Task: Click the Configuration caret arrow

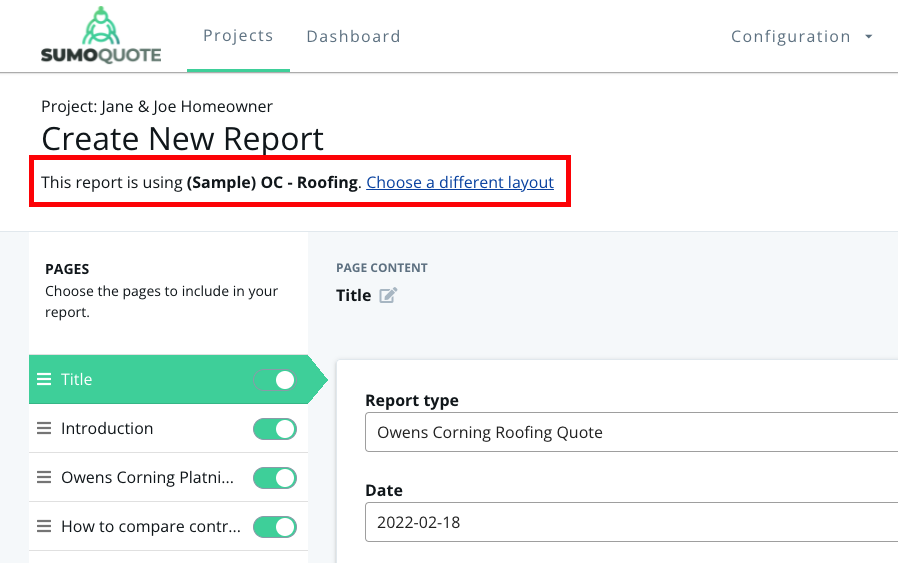Action: pos(869,37)
